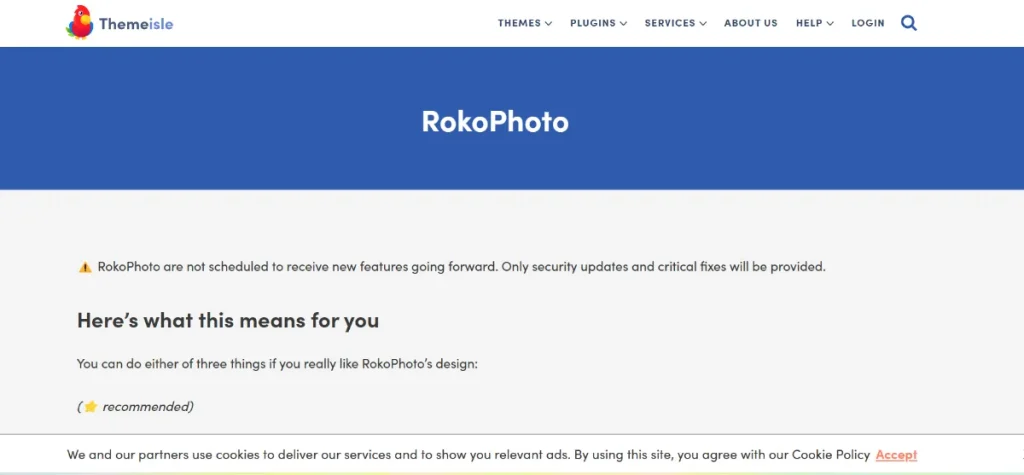Click the RokoPhoto page title

point(495,122)
